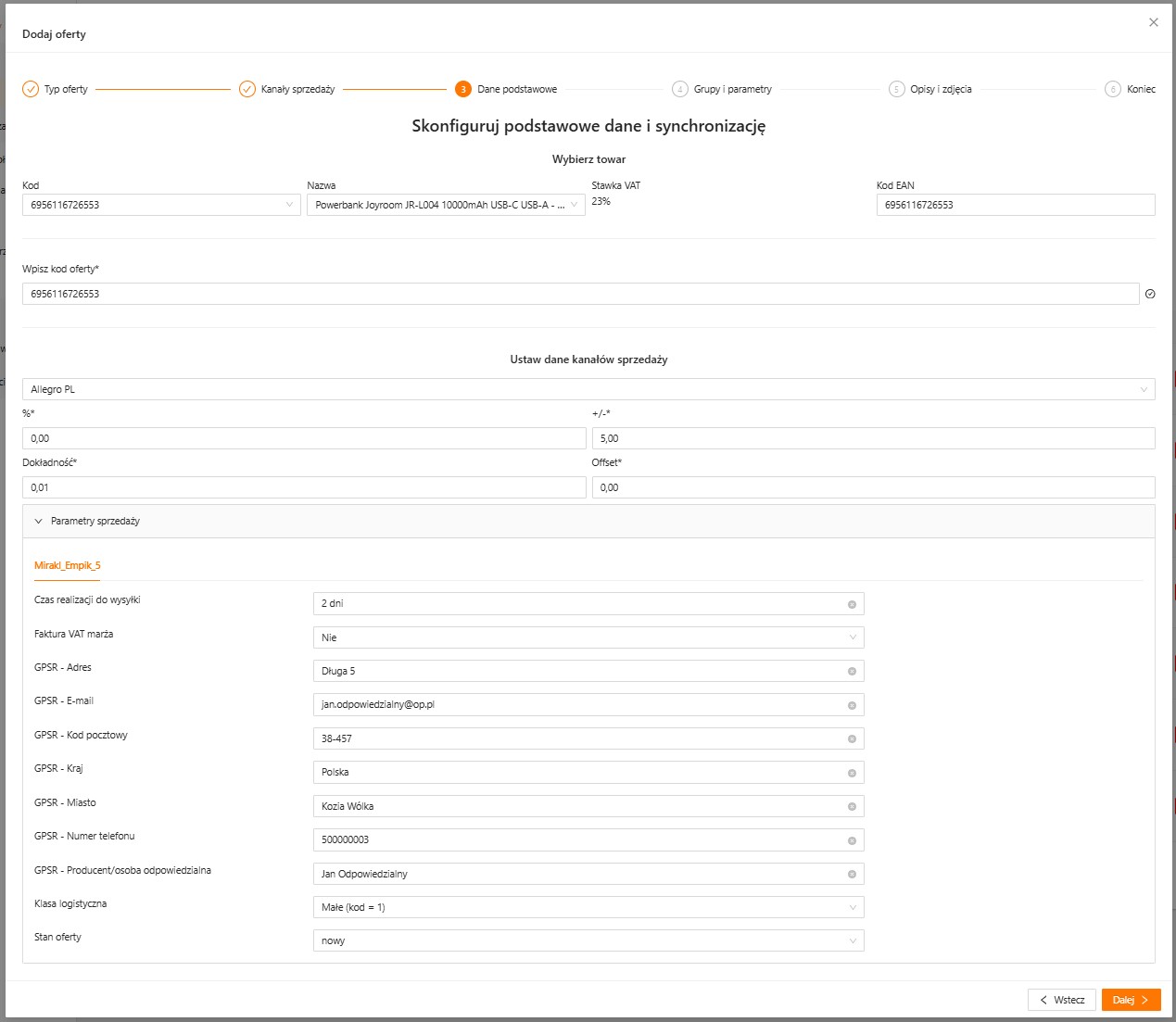The width and height of the screenshot is (1176, 1022).
Task: Clear the Czas realizacji do wysyłki field
Action: [x=852, y=604]
